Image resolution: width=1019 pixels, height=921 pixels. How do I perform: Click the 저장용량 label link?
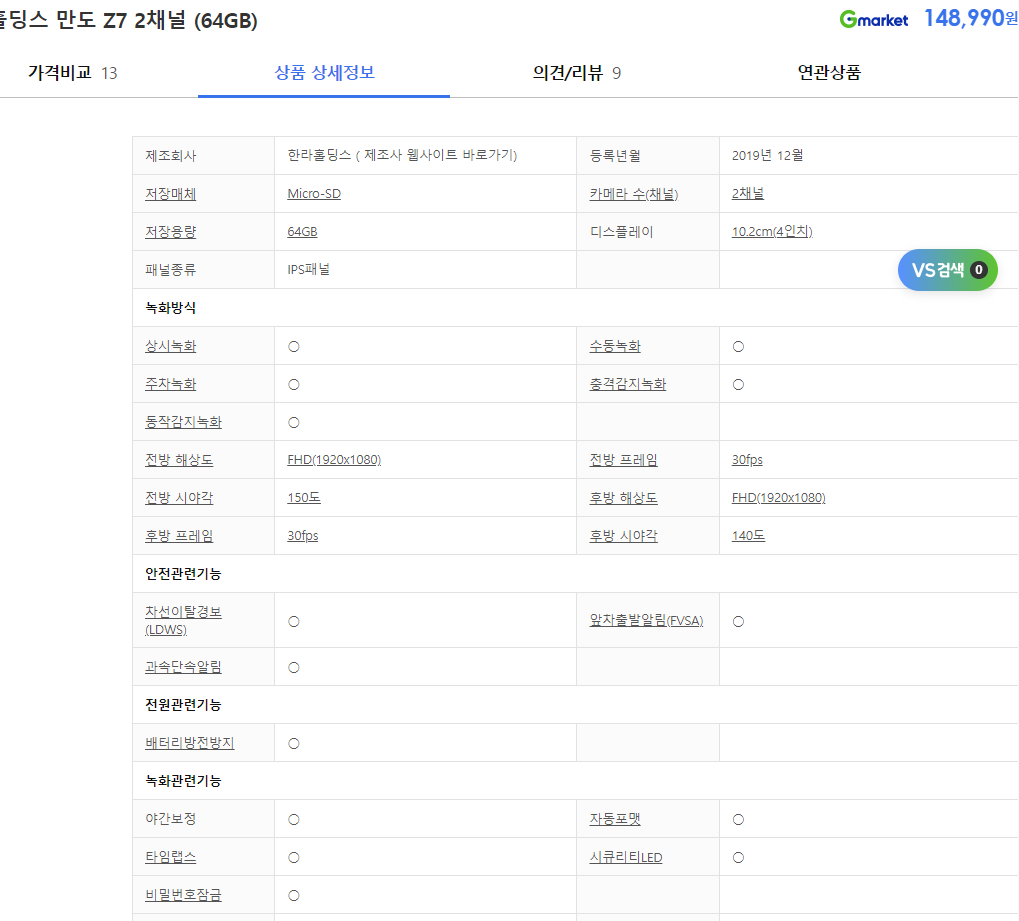(170, 231)
